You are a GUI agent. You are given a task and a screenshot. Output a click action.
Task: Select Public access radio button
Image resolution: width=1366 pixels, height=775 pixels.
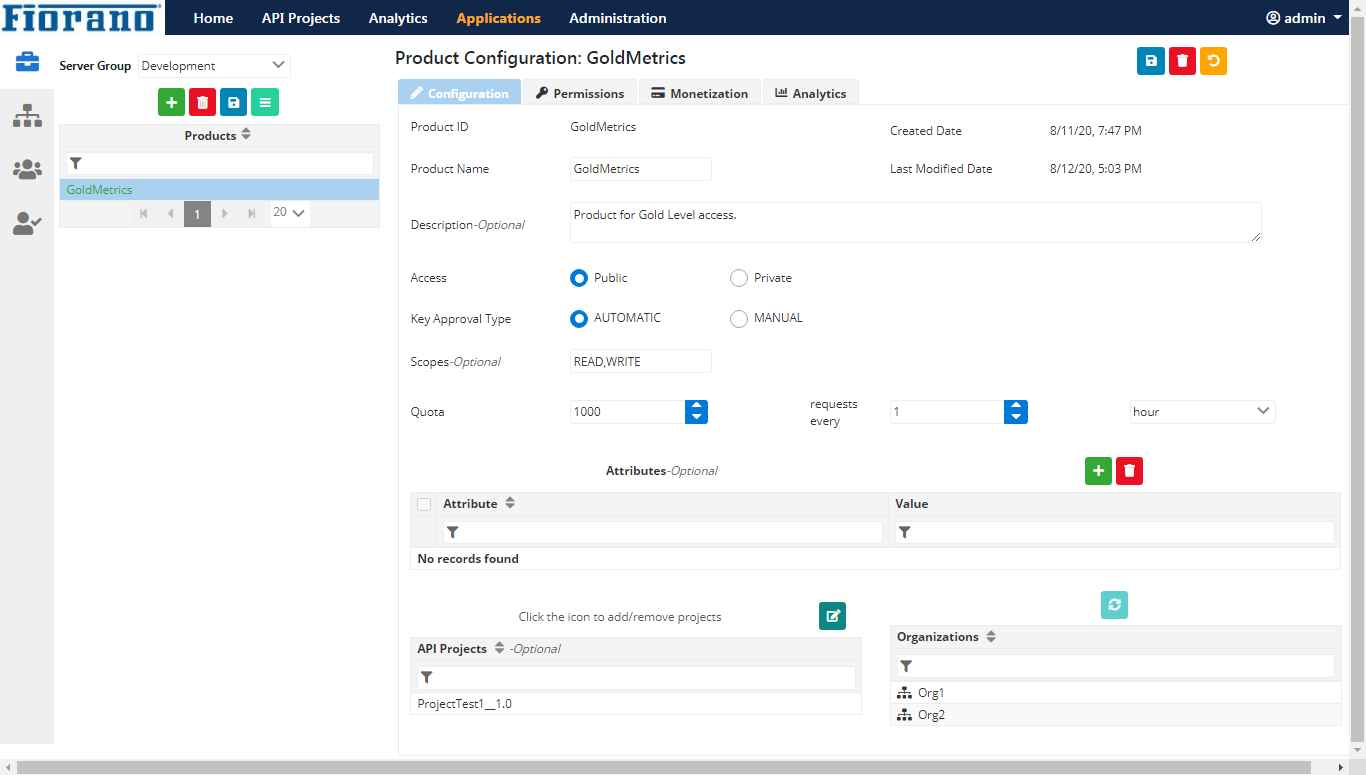click(578, 278)
